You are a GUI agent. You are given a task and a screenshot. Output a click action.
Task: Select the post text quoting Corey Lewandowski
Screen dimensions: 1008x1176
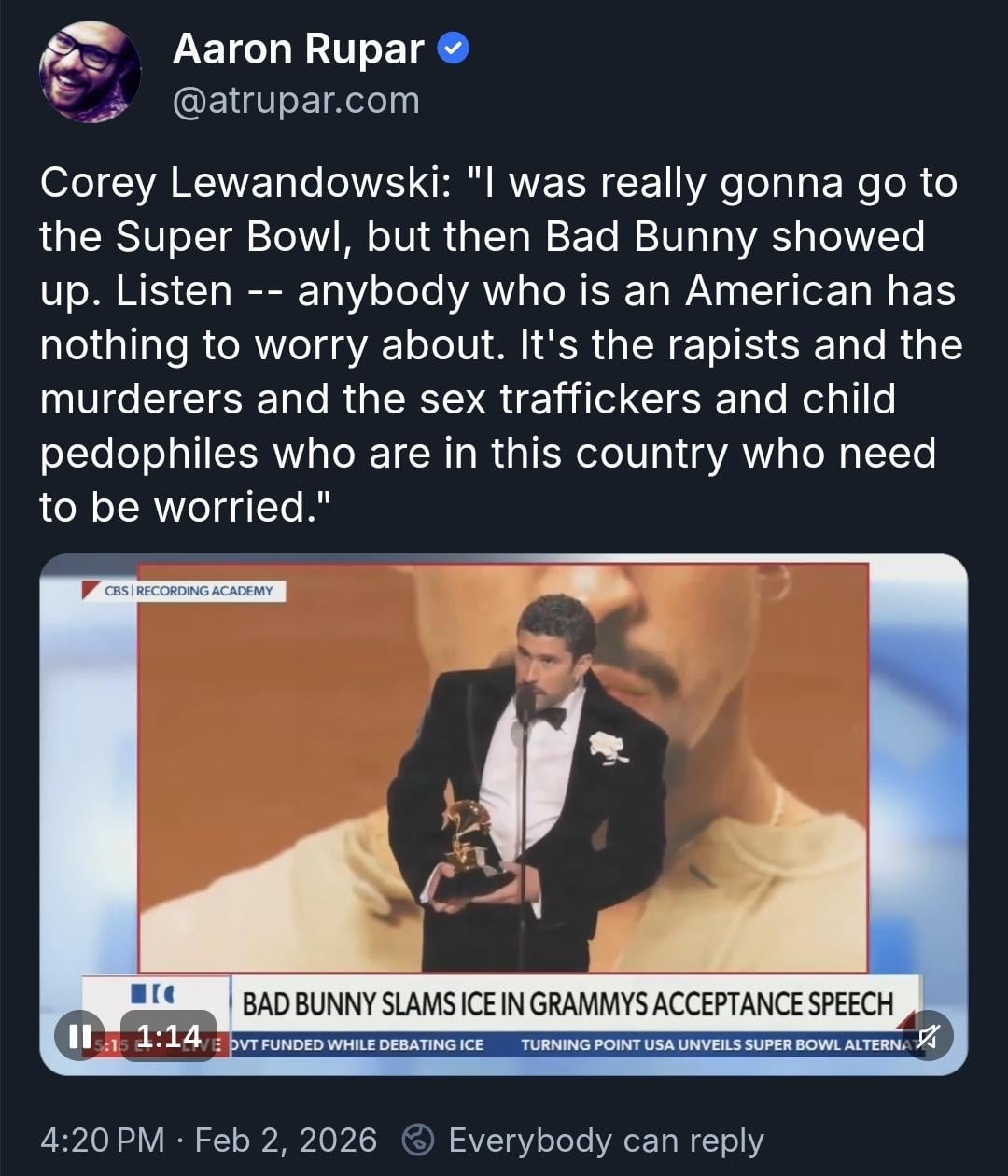tap(501, 344)
